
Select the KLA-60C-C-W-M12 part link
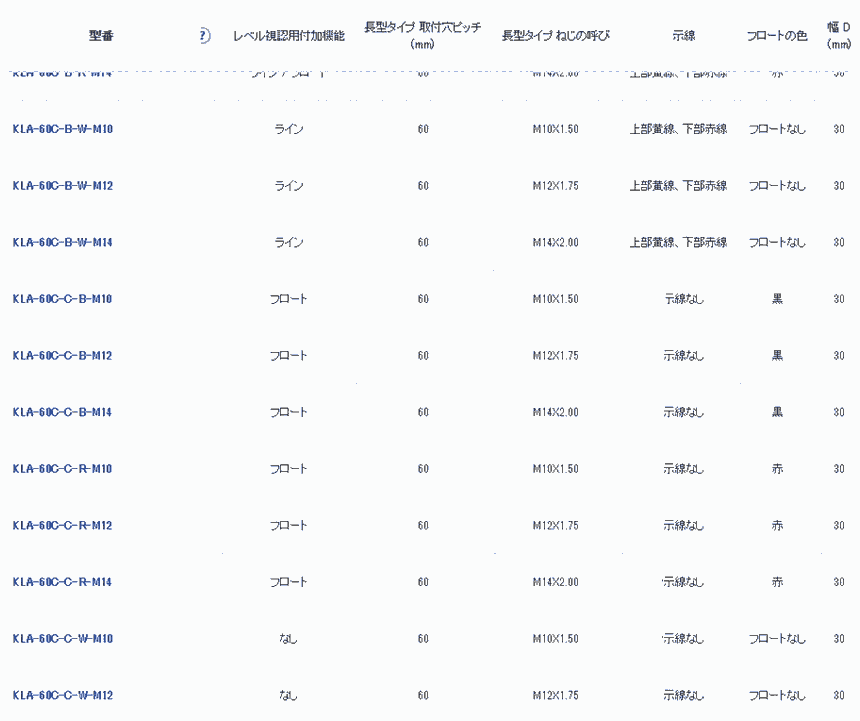pos(62,696)
